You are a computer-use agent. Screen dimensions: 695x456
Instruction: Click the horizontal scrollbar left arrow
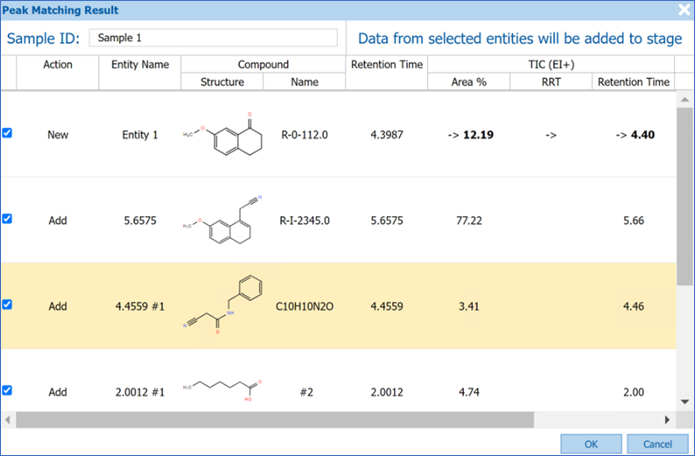tap(9, 419)
